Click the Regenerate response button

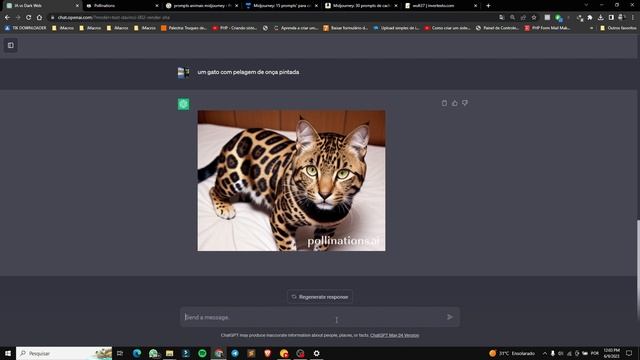320,297
